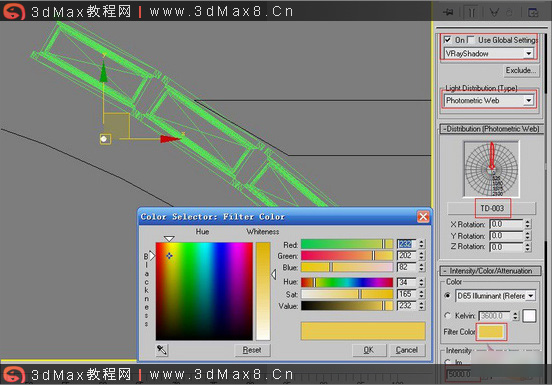
Task: Click inside the Hue/Blackness color field
Action: tap(204, 291)
